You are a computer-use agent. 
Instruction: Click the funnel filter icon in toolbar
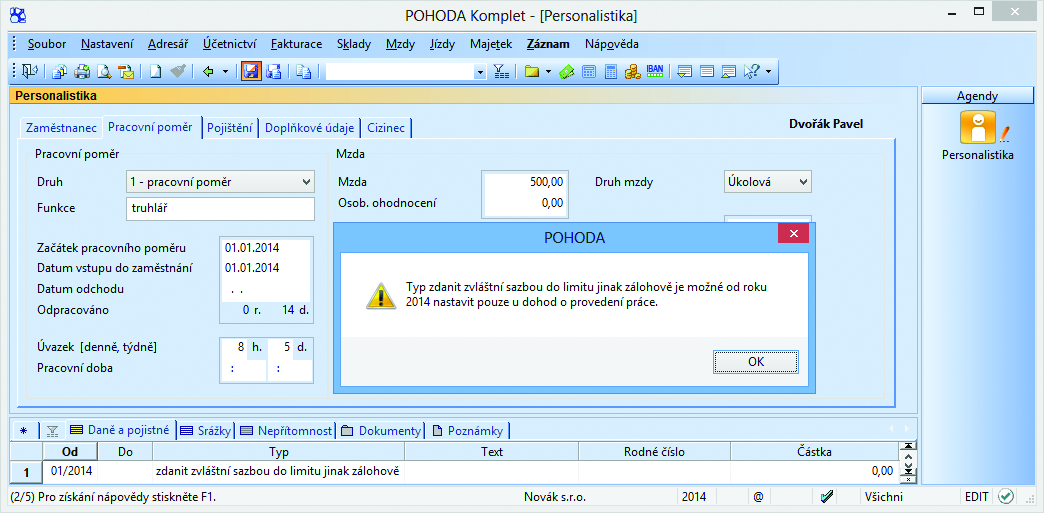point(502,71)
